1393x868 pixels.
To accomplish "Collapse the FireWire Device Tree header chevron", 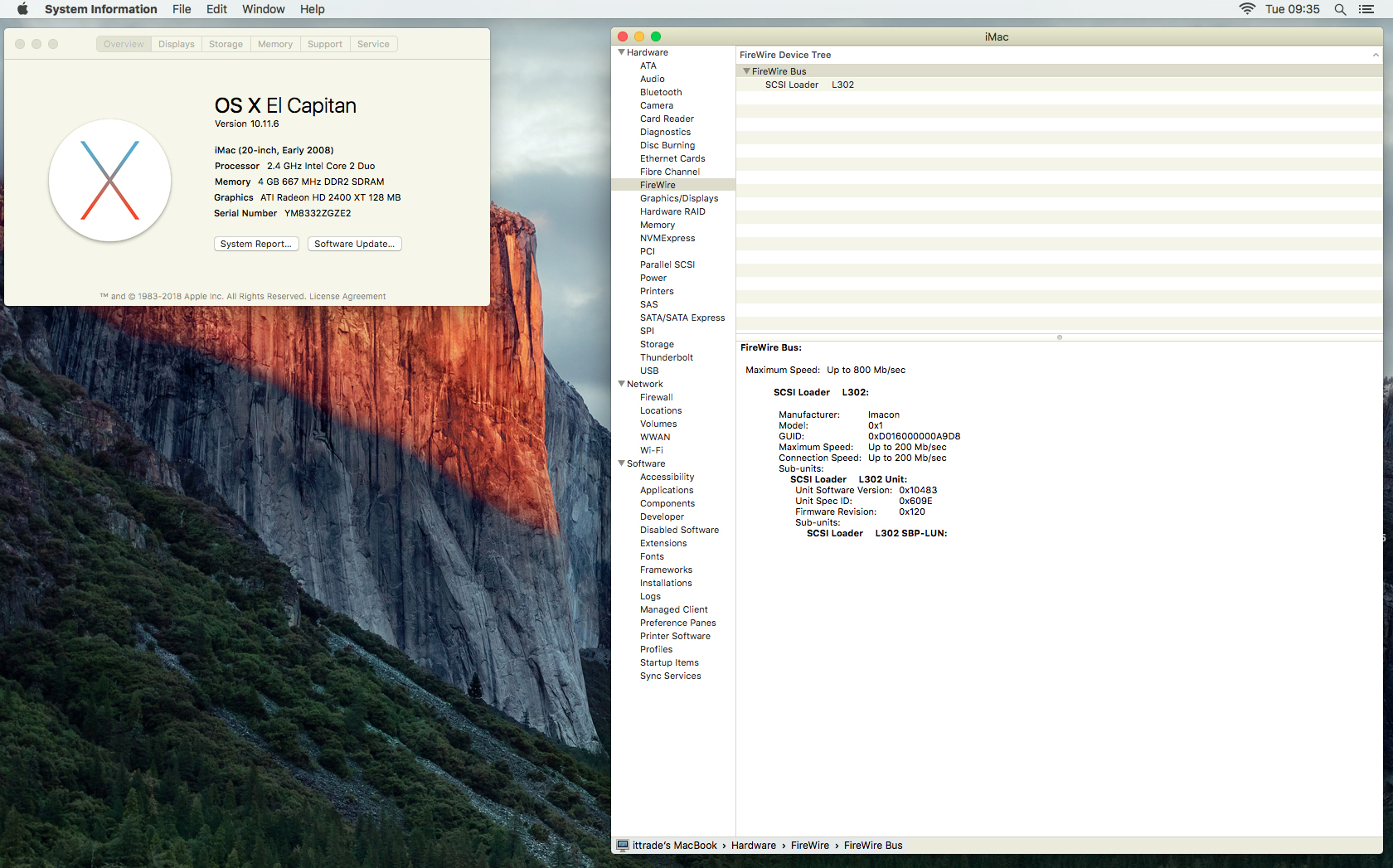I will click(x=1376, y=55).
